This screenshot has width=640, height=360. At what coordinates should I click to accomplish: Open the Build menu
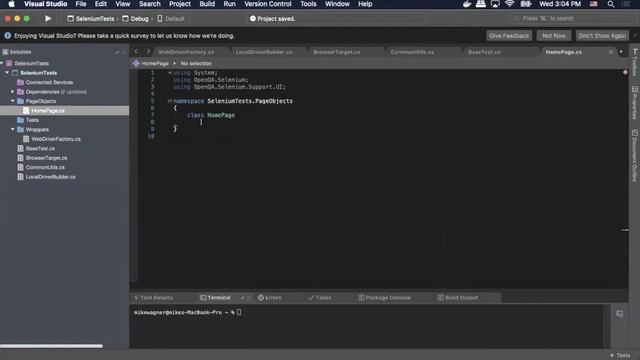tap(207, 4)
